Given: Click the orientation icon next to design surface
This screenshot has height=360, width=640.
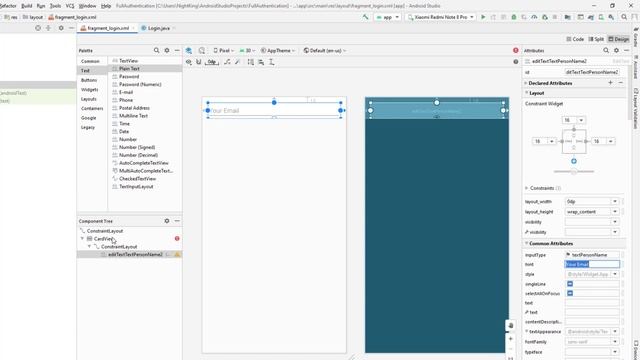Looking at the screenshot, I should click(x=202, y=51).
